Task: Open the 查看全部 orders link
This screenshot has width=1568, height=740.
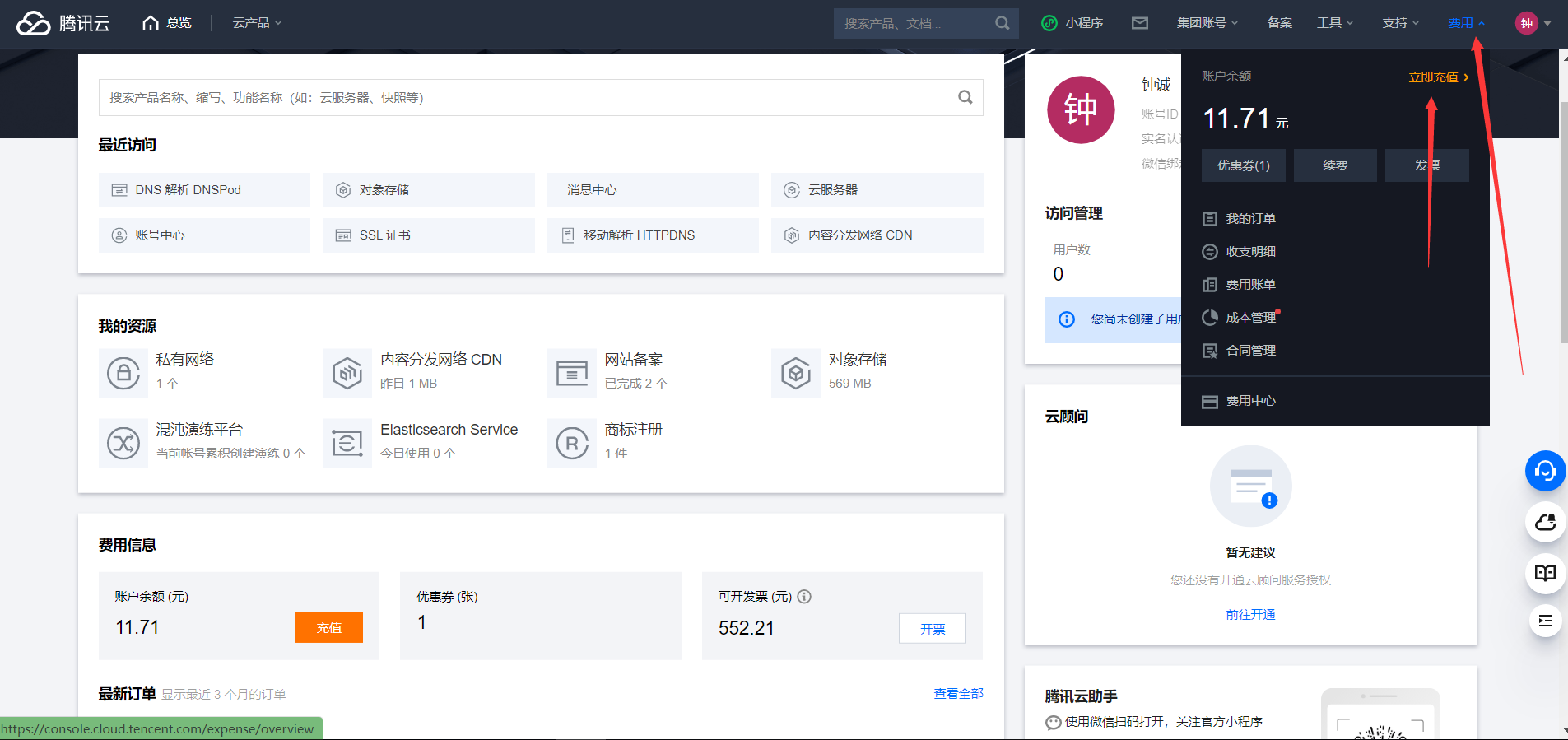Action: pyautogui.click(x=958, y=694)
